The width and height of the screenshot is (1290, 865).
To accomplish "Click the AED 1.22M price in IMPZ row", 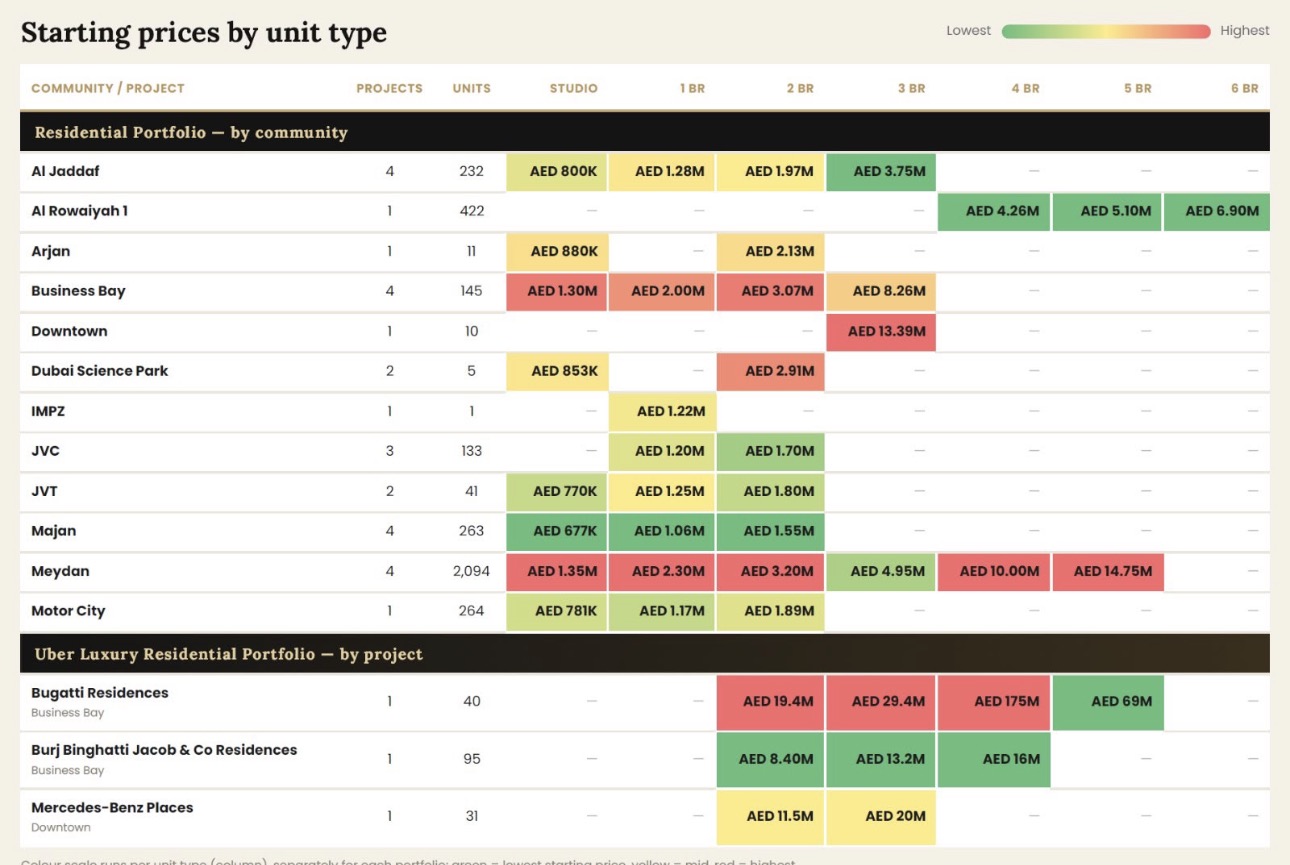I will (x=663, y=411).
